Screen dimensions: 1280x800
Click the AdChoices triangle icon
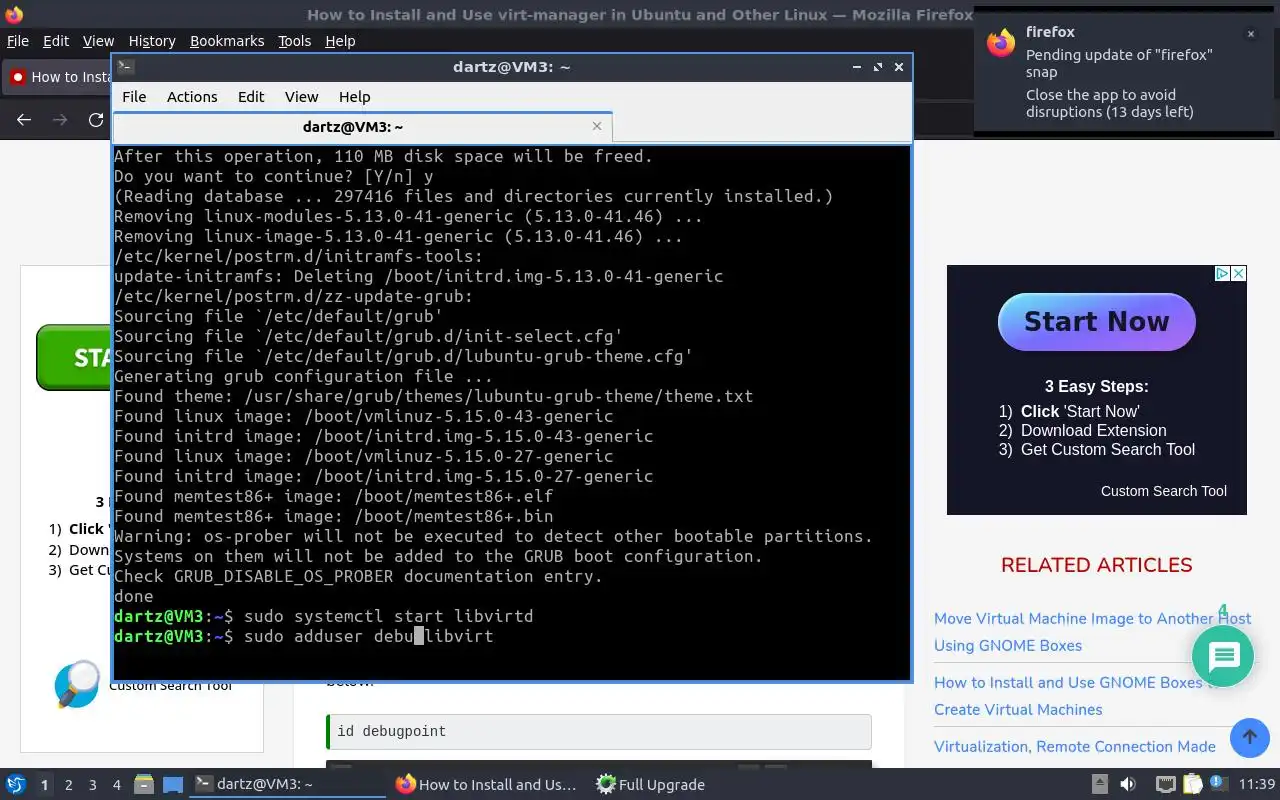1222,274
